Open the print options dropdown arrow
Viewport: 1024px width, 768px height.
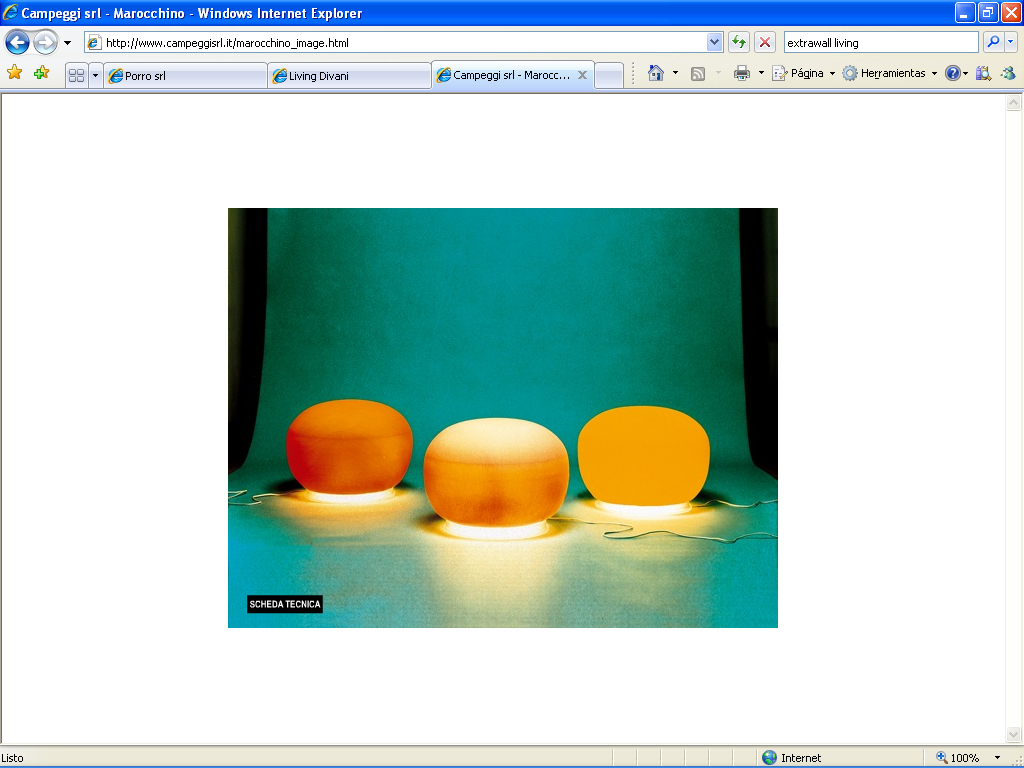click(x=761, y=73)
